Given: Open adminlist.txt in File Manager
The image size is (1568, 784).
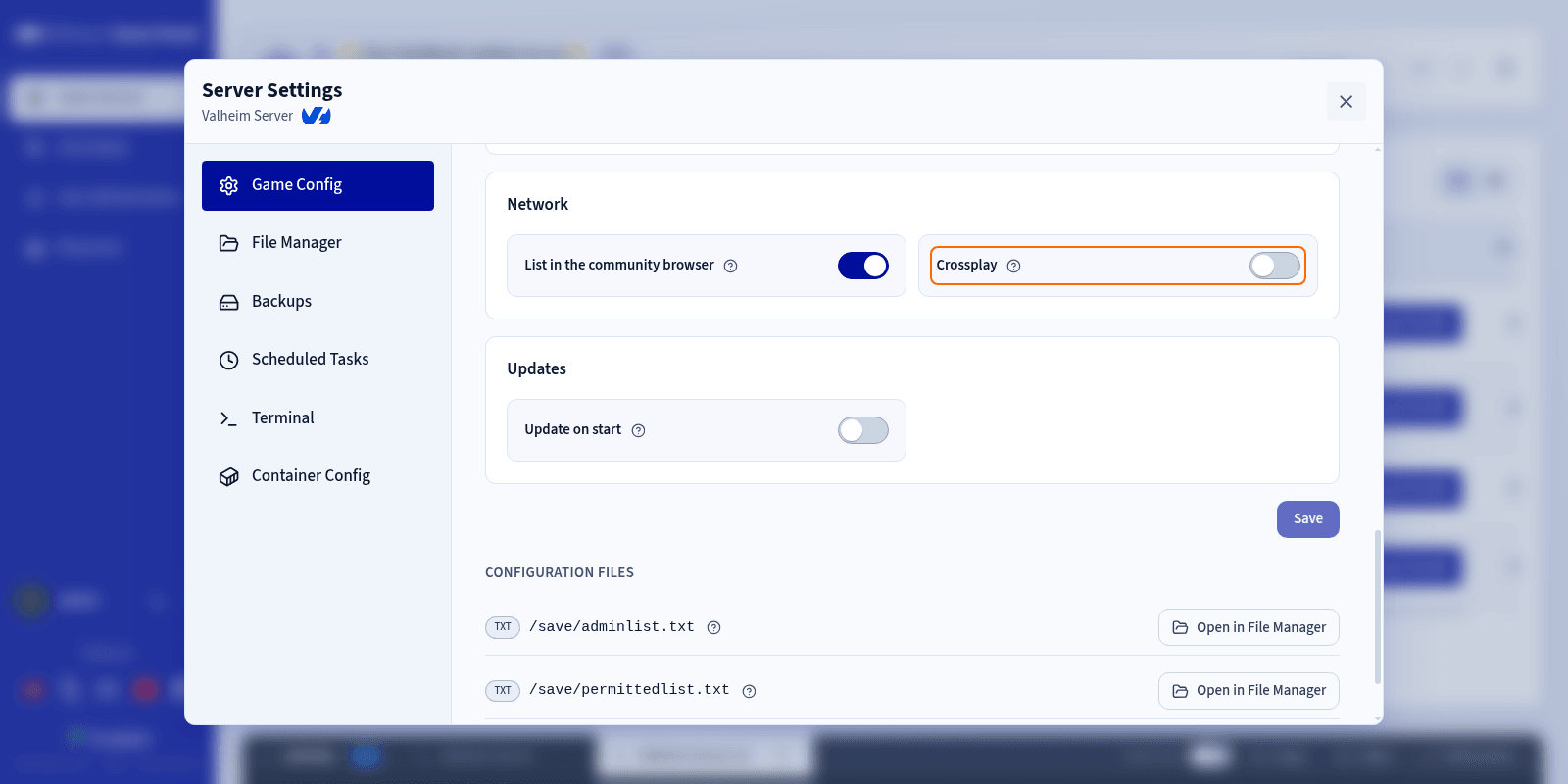Looking at the screenshot, I should point(1249,627).
